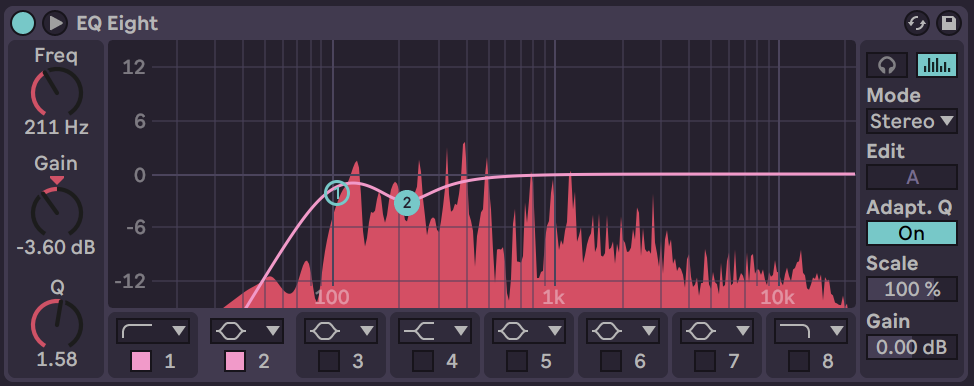Open band 8 filter type dropdown
This screenshot has height=386, width=974.
(x=811, y=331)
